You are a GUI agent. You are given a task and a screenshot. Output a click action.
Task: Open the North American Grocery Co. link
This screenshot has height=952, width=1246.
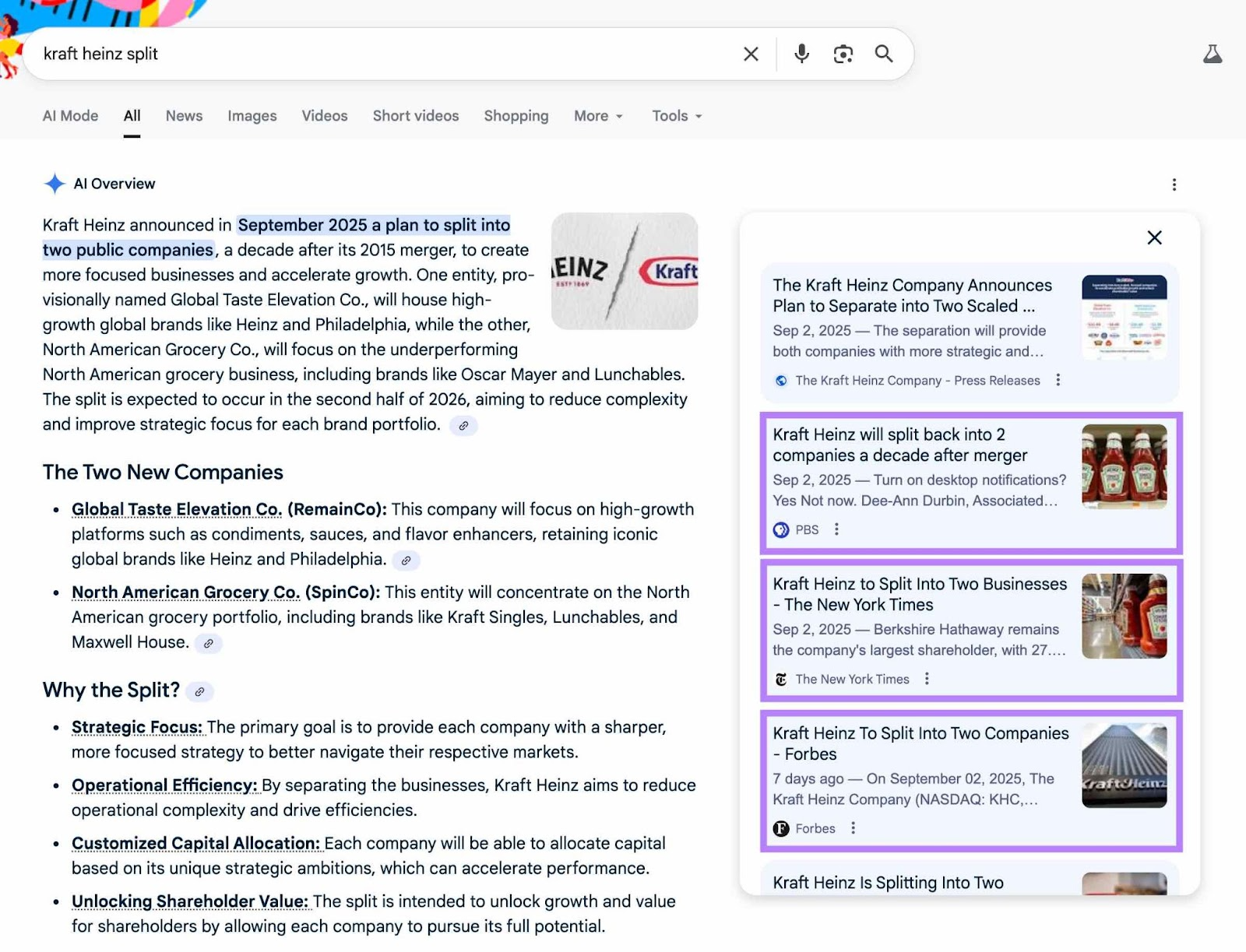pos(185,592)
